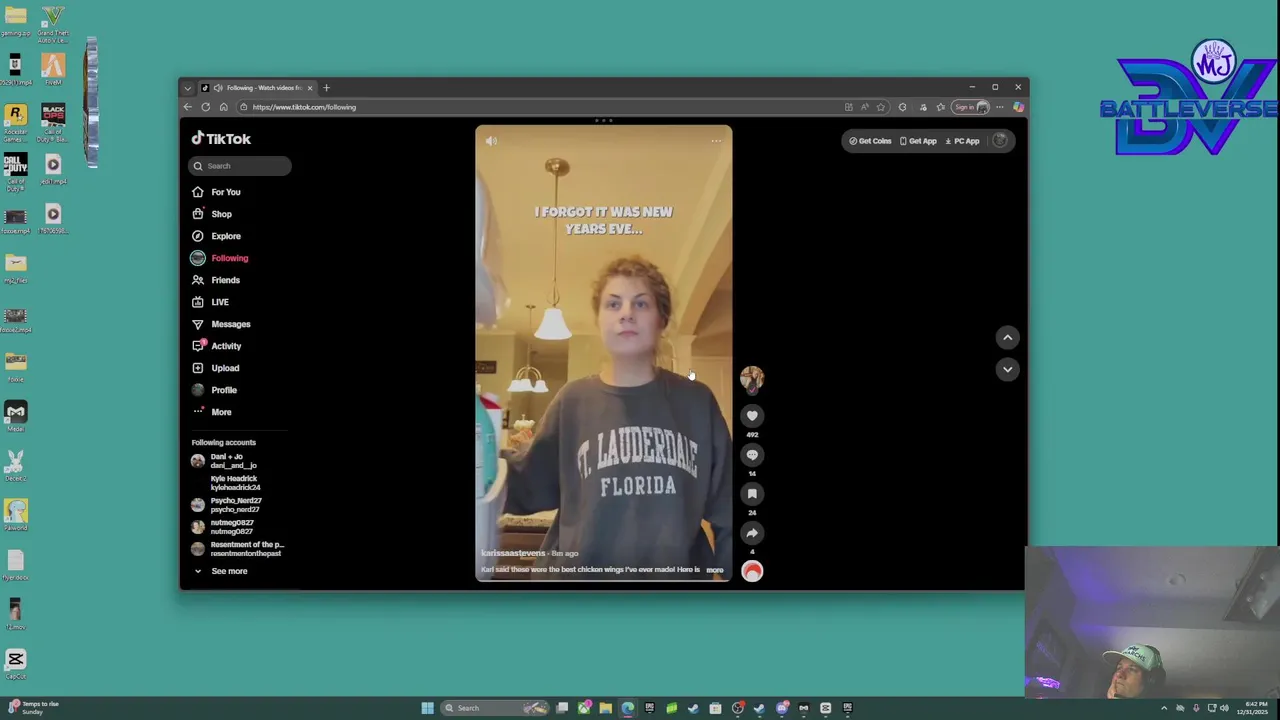Open the More options in sidebar
Screen dimensions: 1280x720
click(212, 412)
